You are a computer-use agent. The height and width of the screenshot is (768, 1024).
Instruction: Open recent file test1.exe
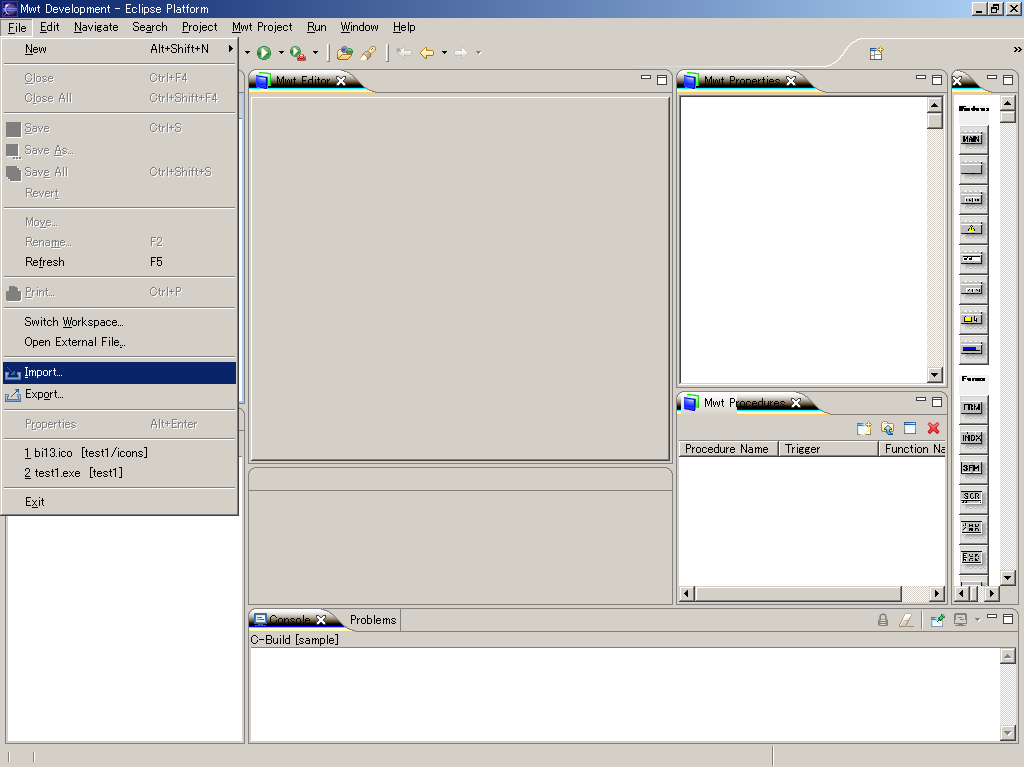click(120, 473)
